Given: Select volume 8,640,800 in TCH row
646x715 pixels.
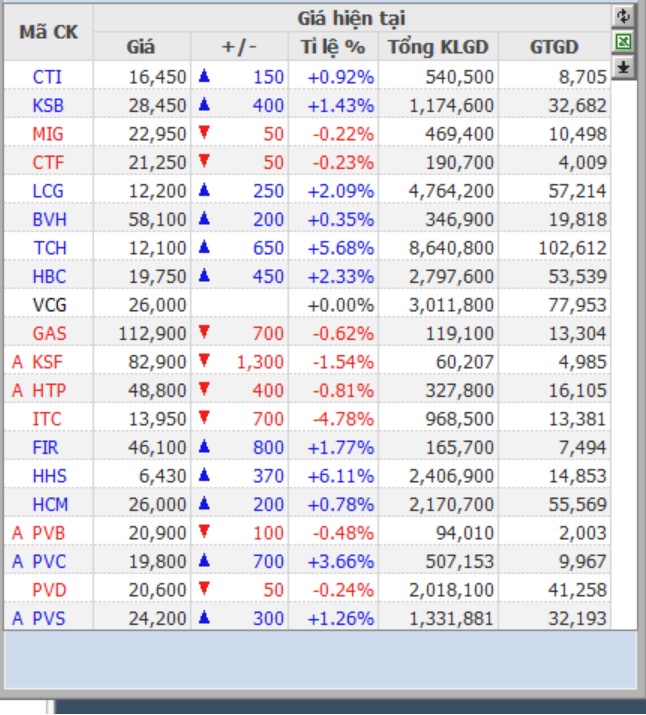Looking at the screenshot, I should 451,248.
